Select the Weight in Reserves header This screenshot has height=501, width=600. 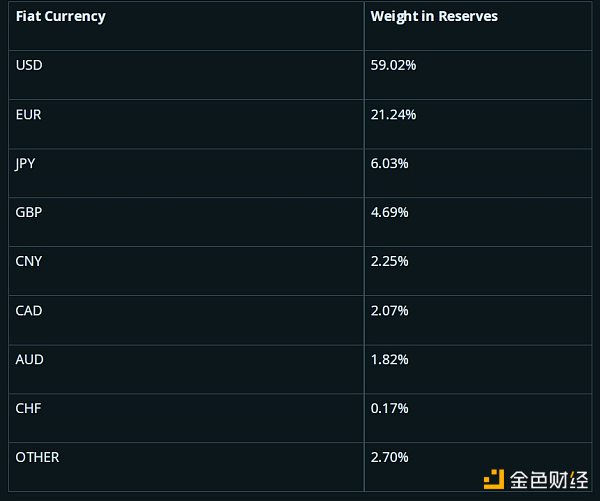click(x=434, y=16)
